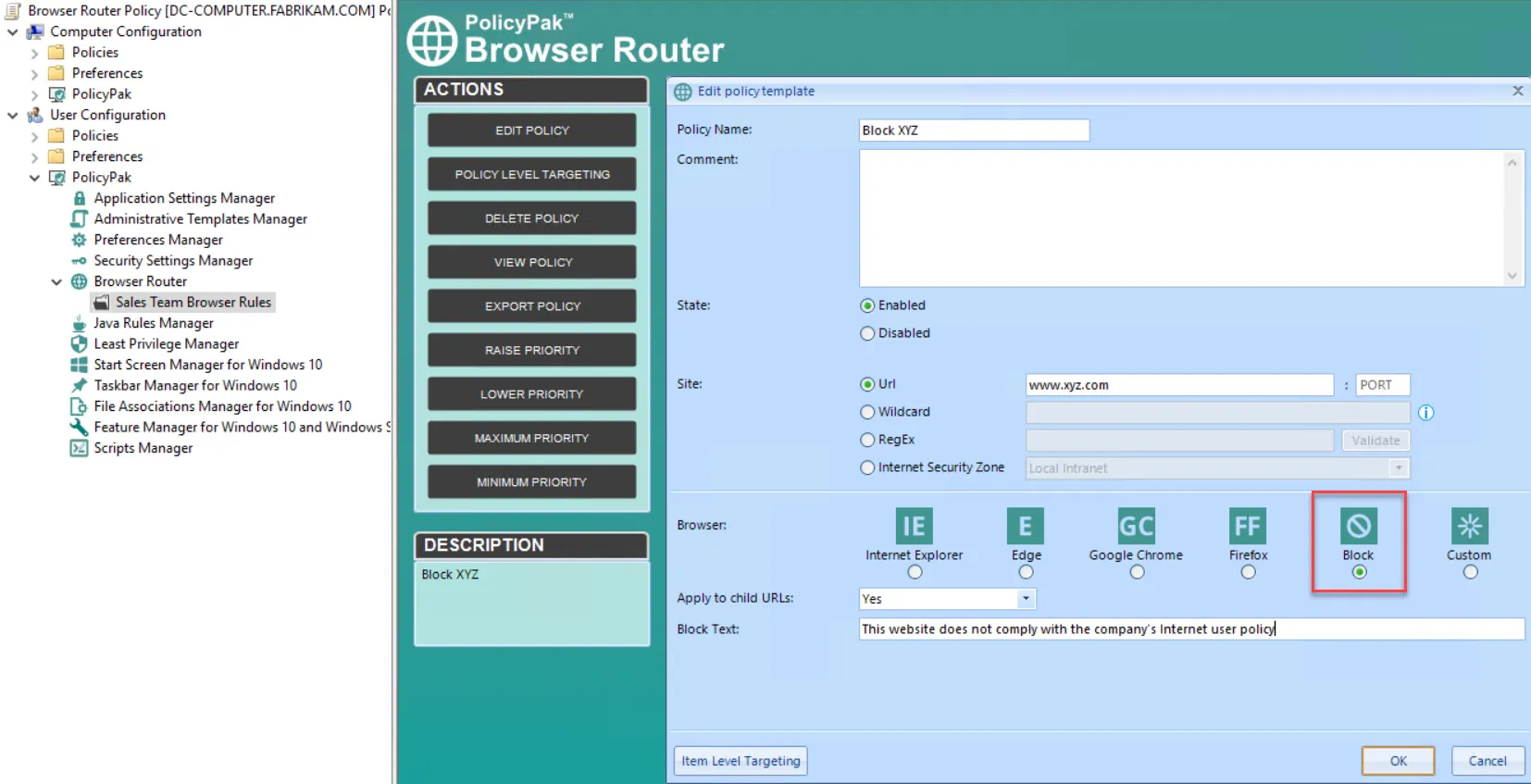Viewport: 1531px width, 784px height.
Task: Open the Apply to child URLs dropdown
Action: pyautogui.click(x=1026, y=599)
